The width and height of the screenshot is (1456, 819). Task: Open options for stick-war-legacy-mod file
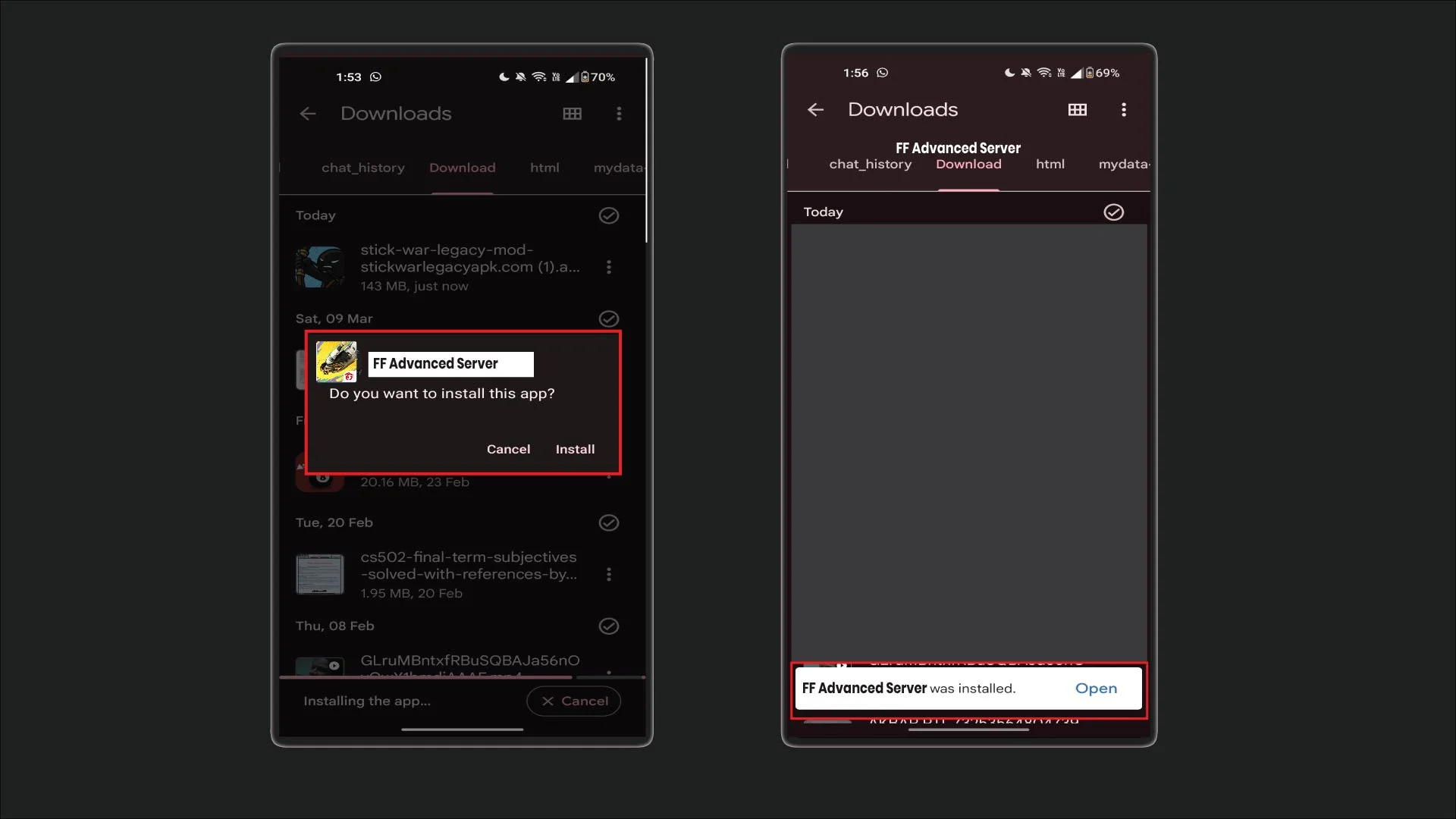point(608,267)
